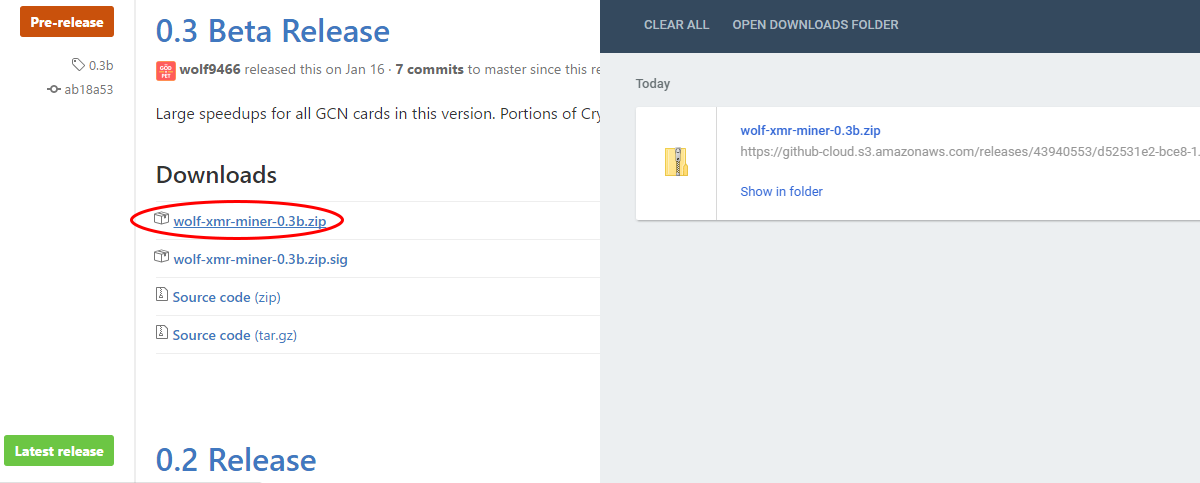The height and width of the screenshot is (483, 1200).
Task: Click CLEAR ALL in downloads header
Action: [676, 25]
